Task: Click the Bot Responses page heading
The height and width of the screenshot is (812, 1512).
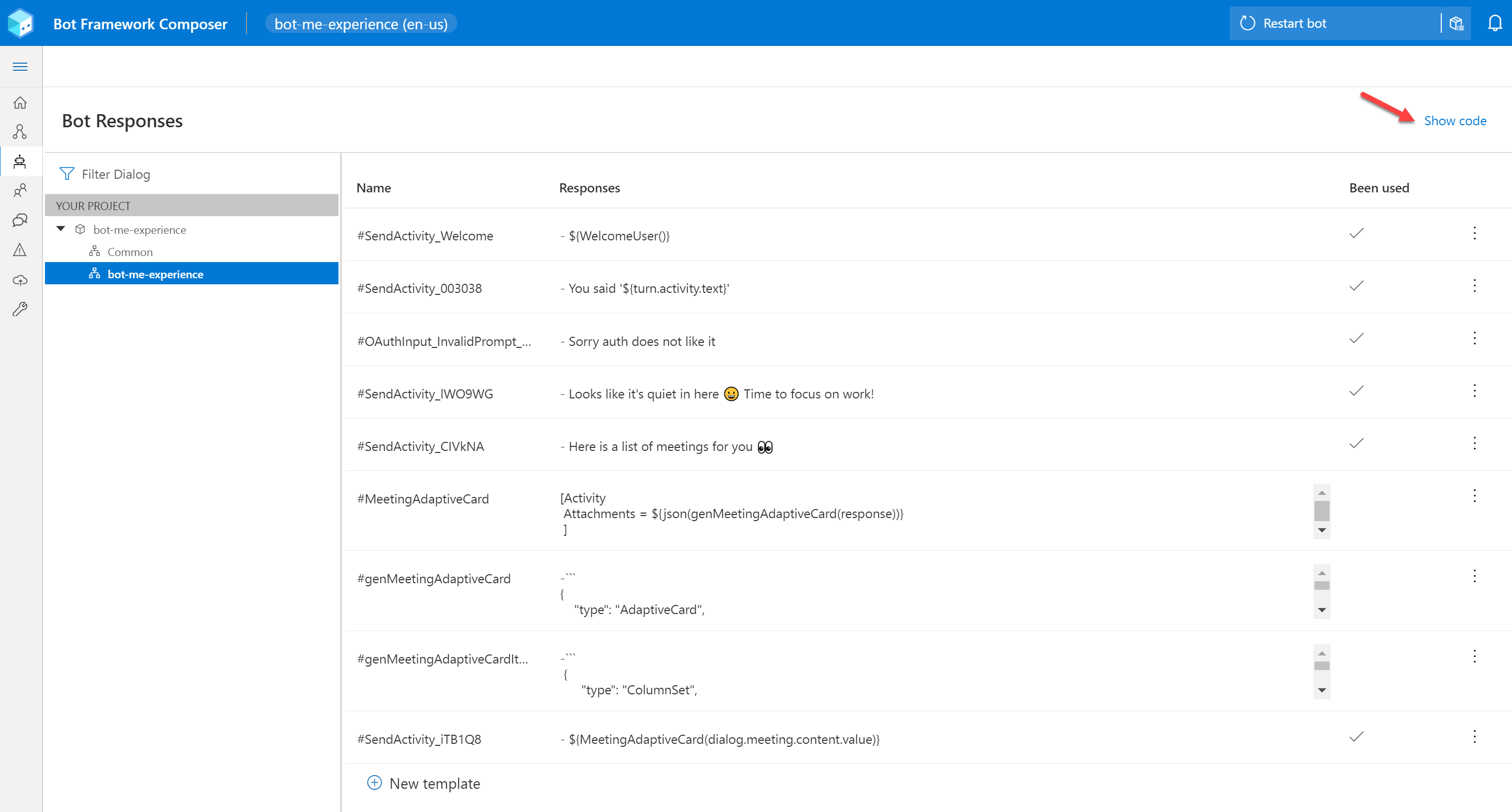Action: pyautogui.click(x=122, y=120)
